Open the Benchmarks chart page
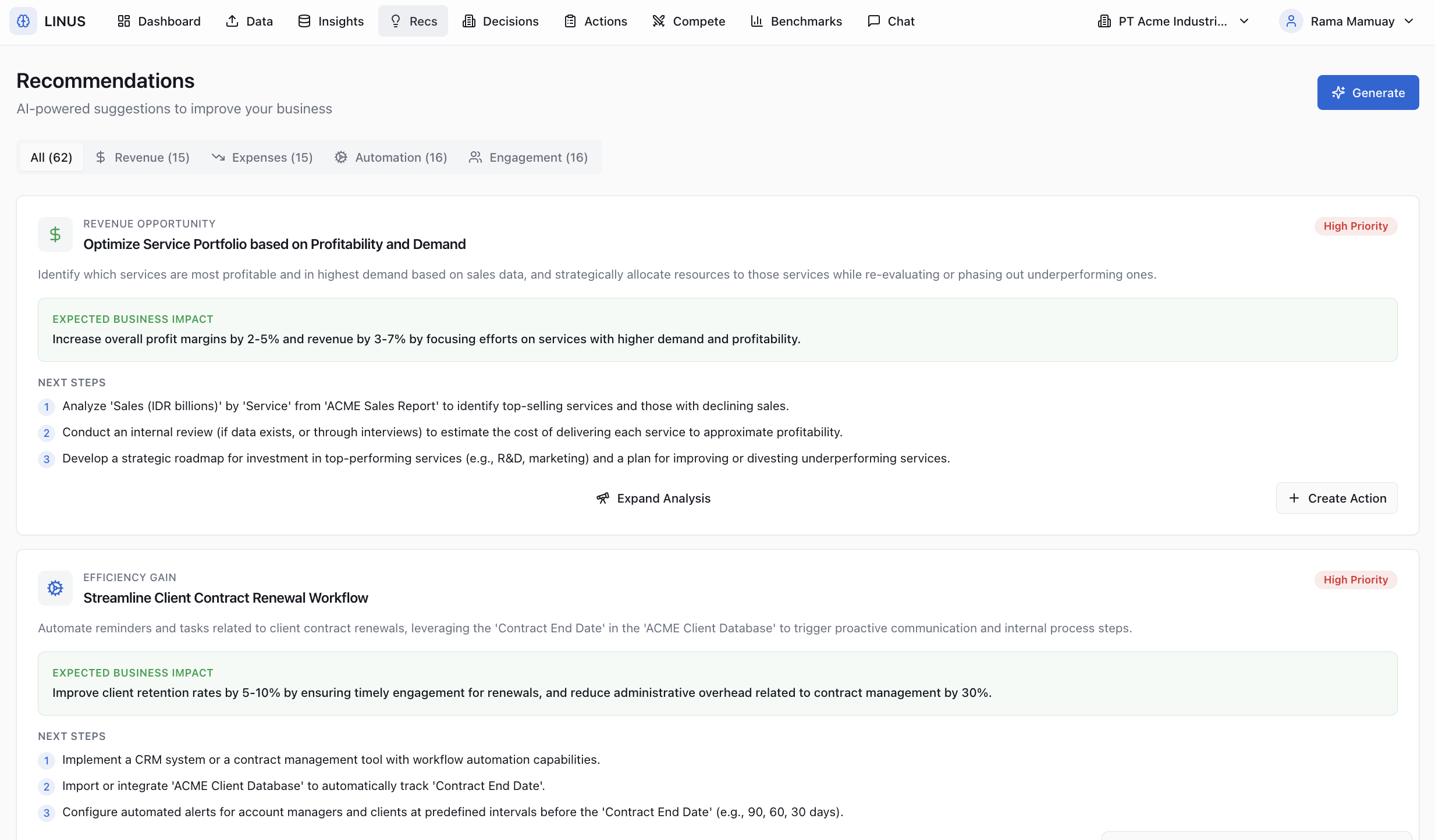This screenshot has height=840, width=1435. coord(796,21)
